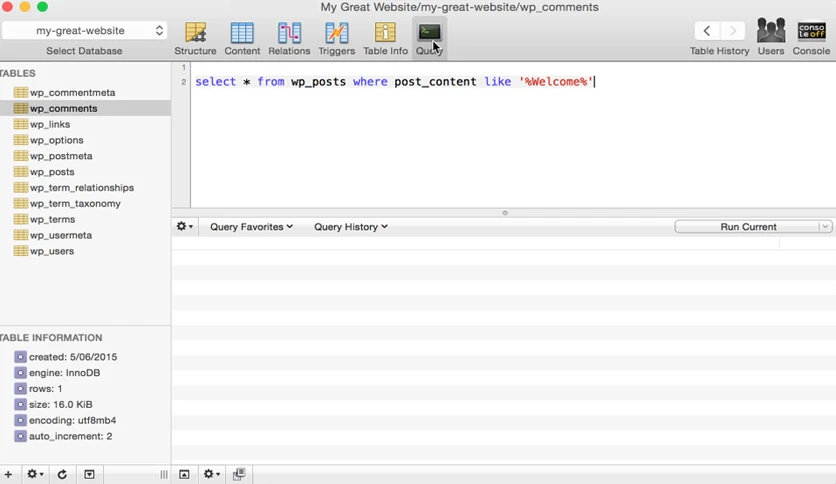The height and width of the screenshot is (484, 836).
Task: Click into the SQL query editor text
Action: pos(395,82)
